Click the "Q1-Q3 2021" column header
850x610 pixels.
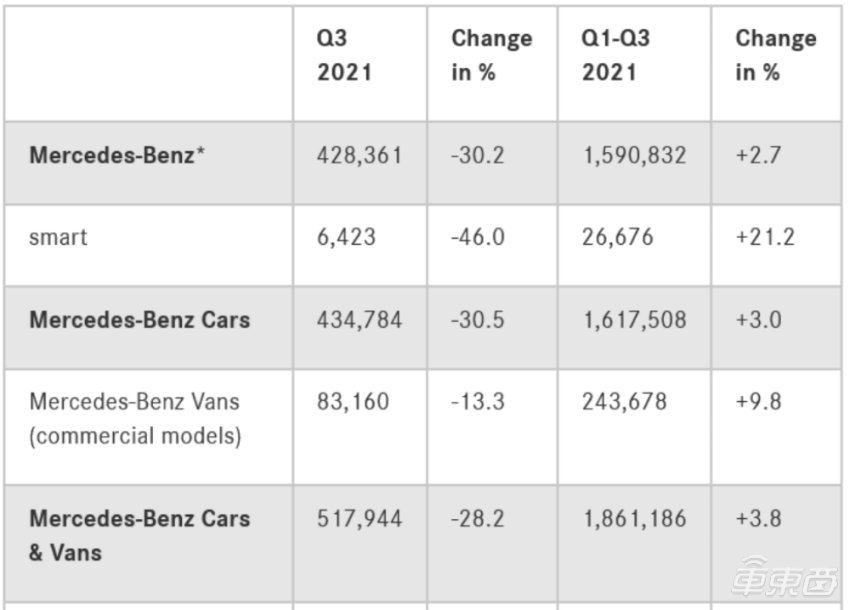[x=616, y=55]
